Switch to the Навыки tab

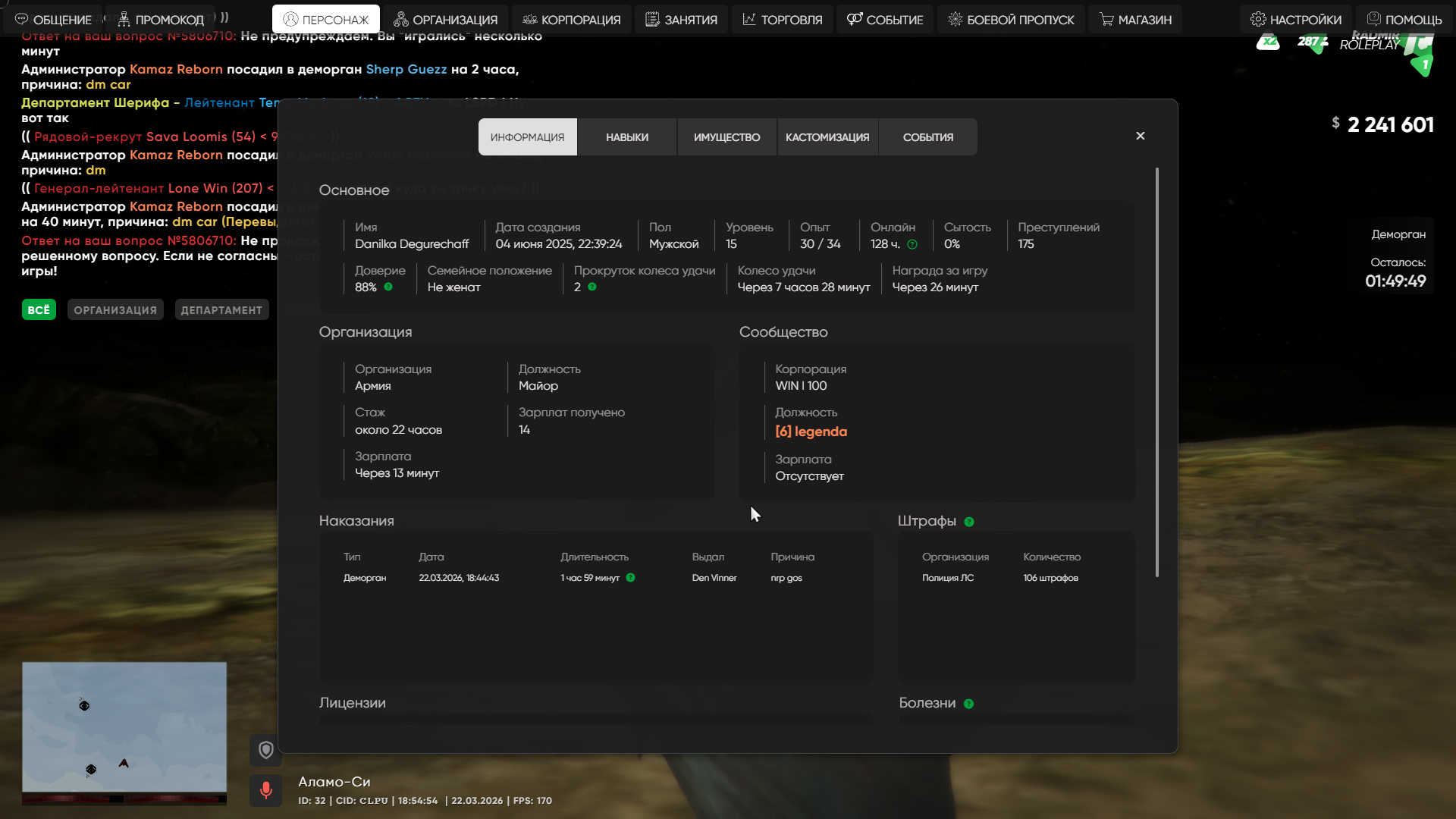627,137
